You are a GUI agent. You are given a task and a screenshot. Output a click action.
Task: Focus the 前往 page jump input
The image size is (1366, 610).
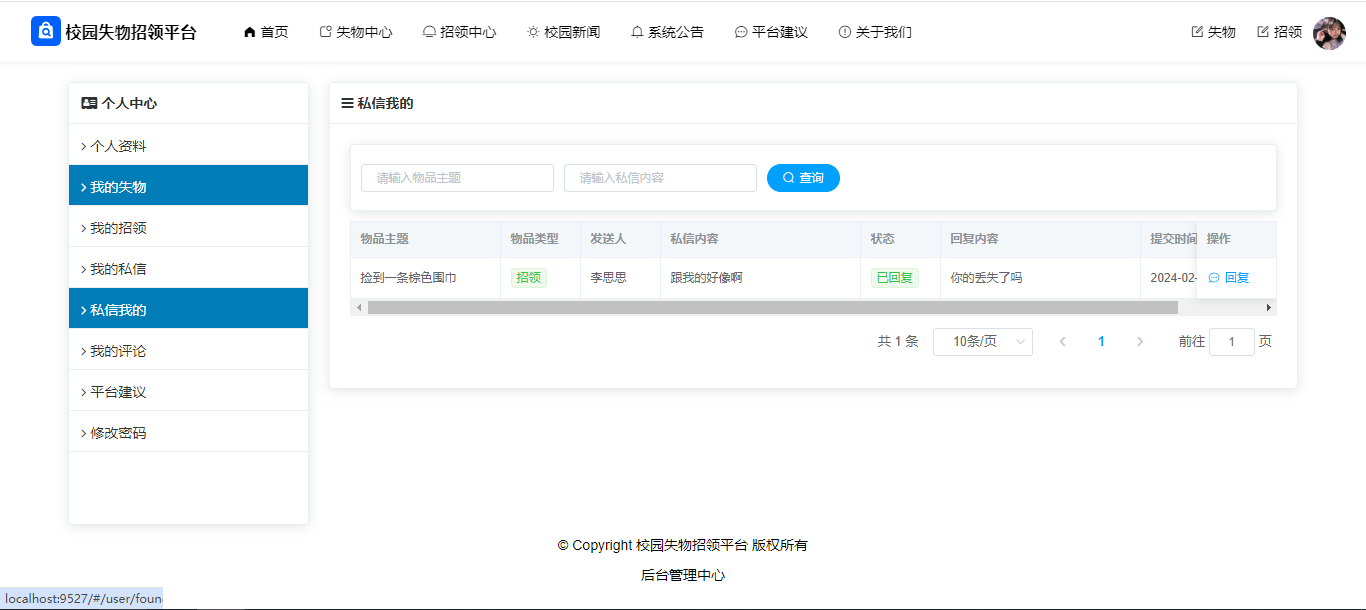[x=1232, y=342]
